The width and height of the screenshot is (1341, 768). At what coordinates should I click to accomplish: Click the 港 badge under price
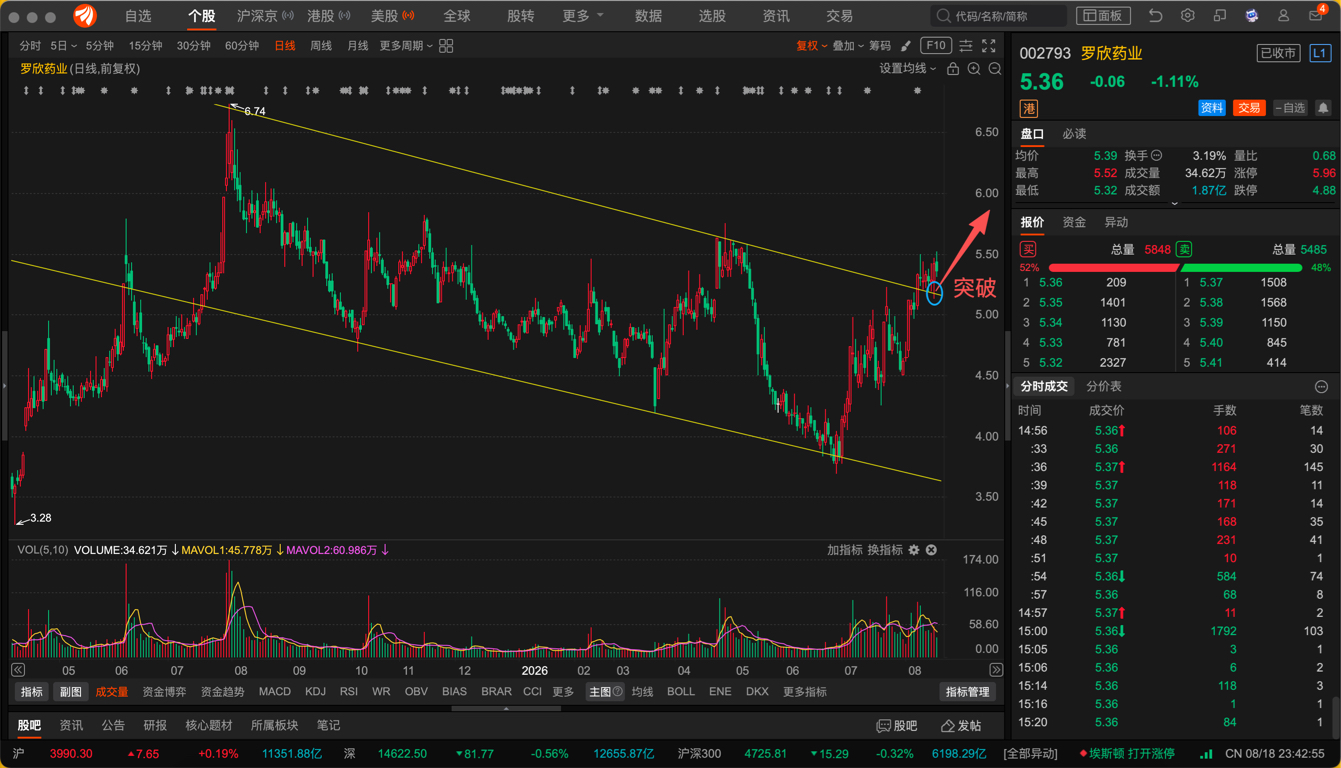click(1029, 108)
